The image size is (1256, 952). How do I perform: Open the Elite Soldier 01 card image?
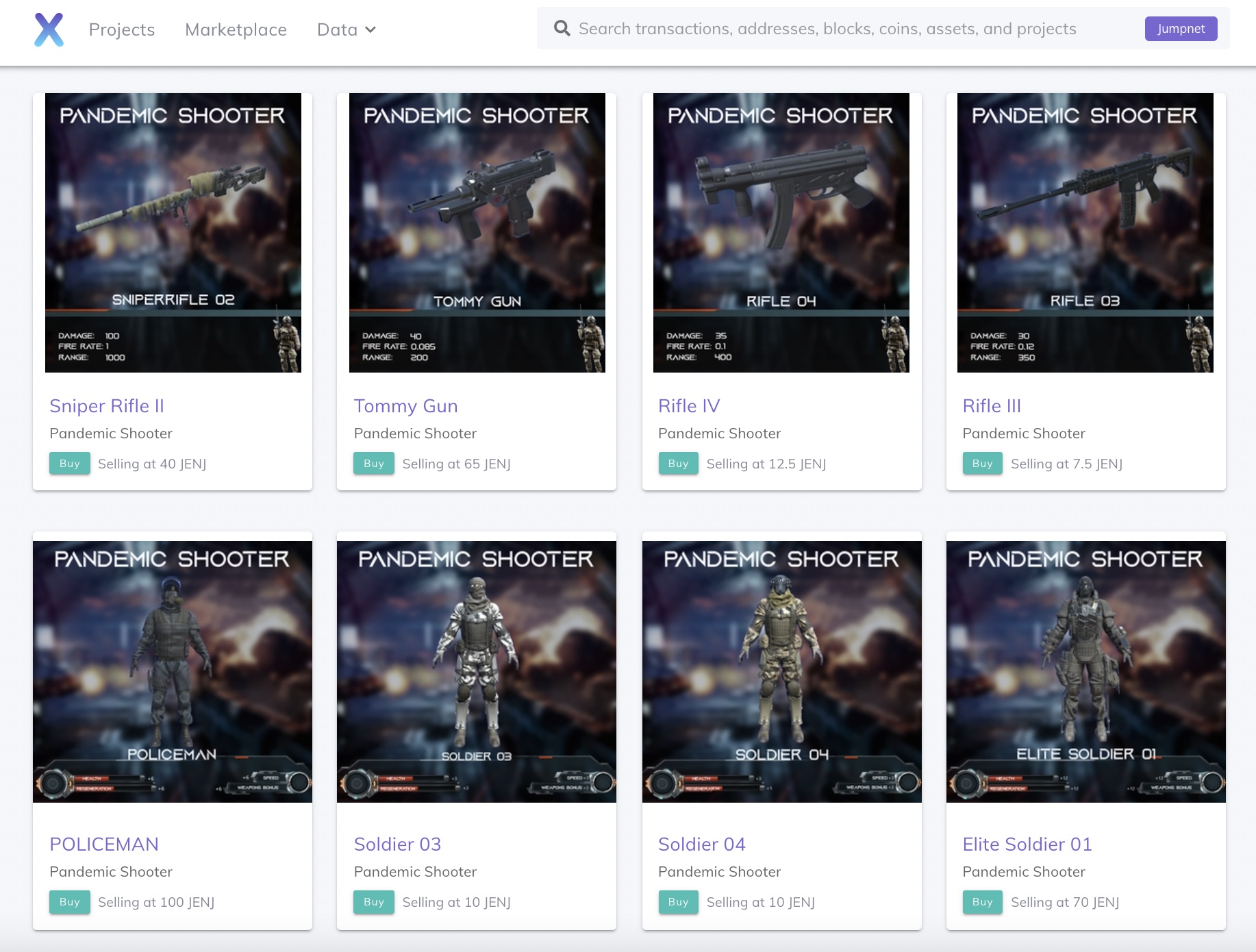[1085, 672]
